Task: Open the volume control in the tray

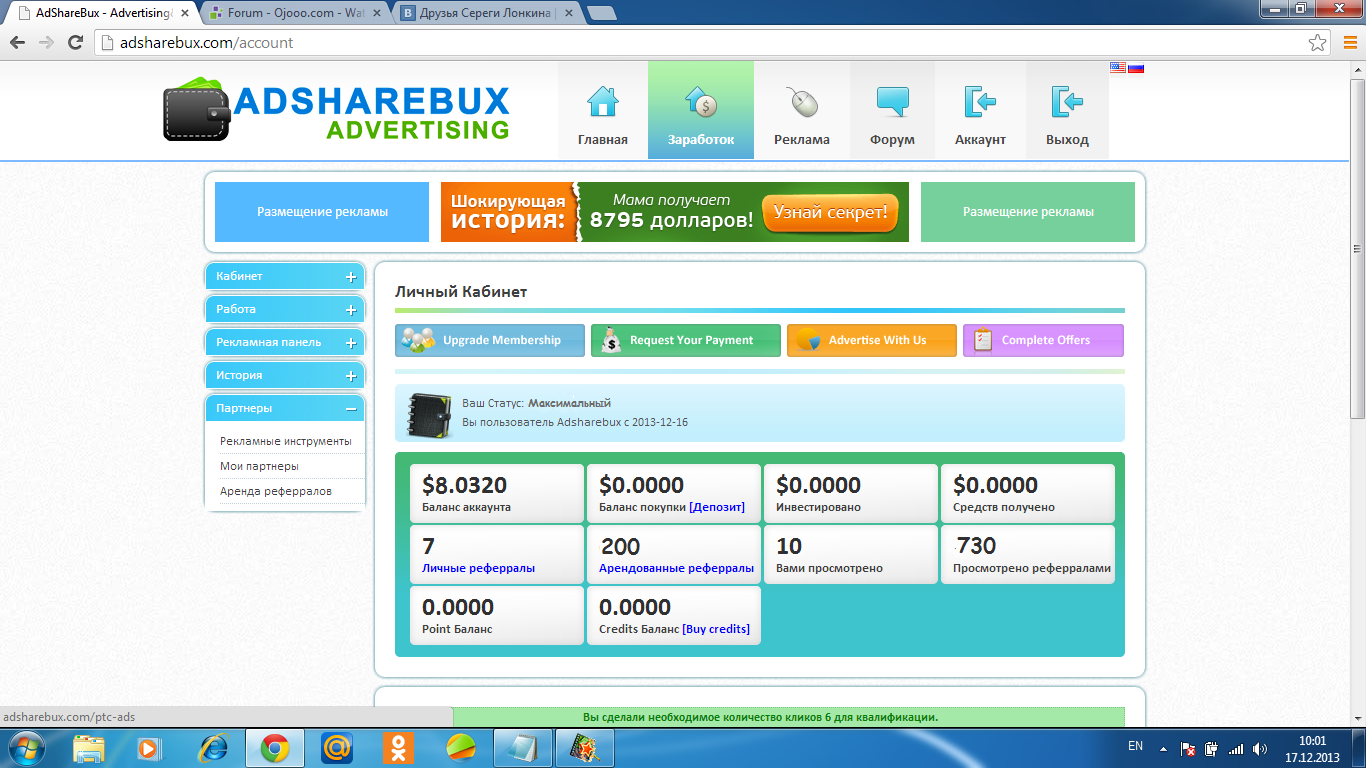Action: tap(1260, 748)
